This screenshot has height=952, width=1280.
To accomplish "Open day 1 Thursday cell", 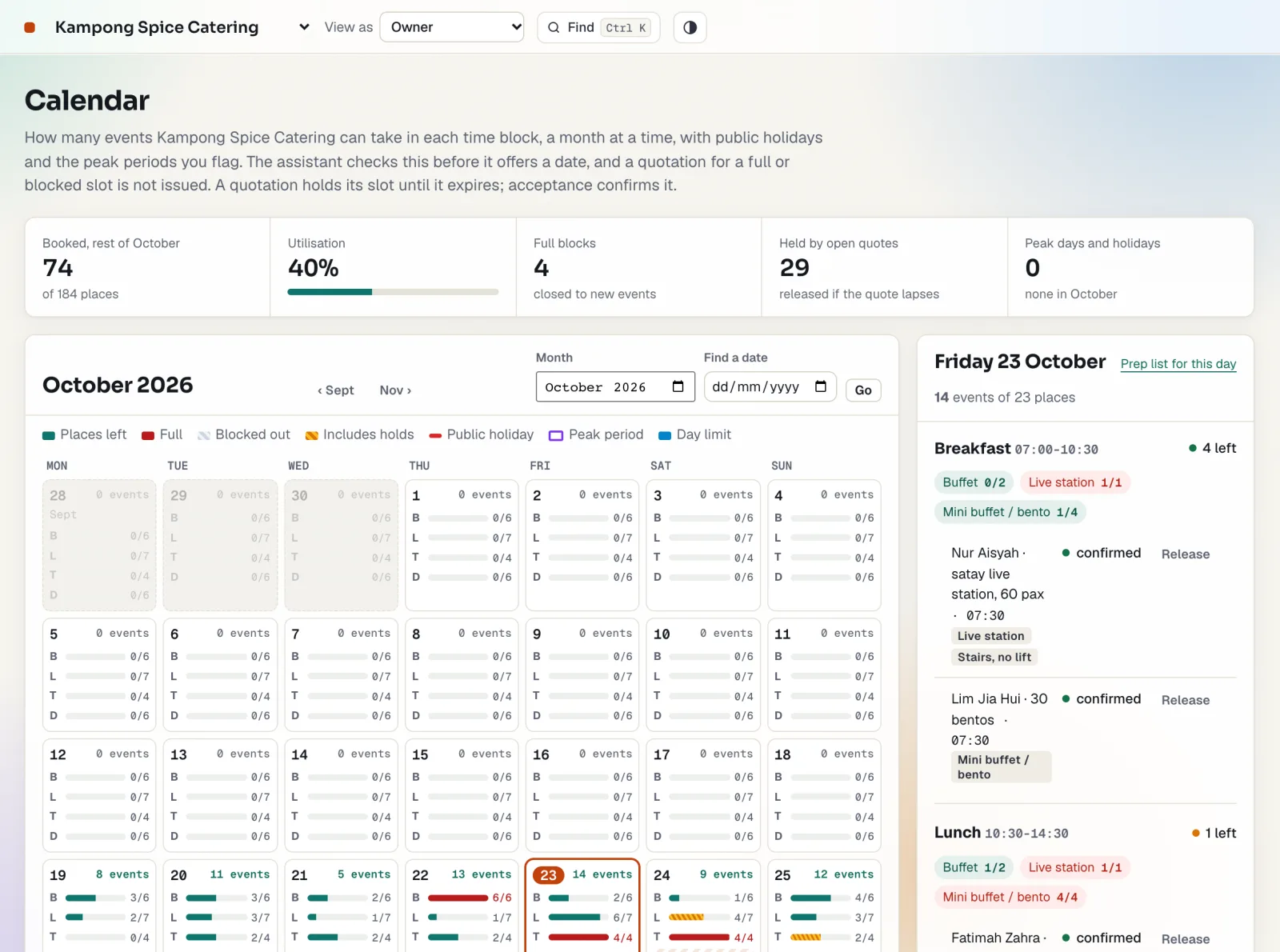I will [462, 545].
